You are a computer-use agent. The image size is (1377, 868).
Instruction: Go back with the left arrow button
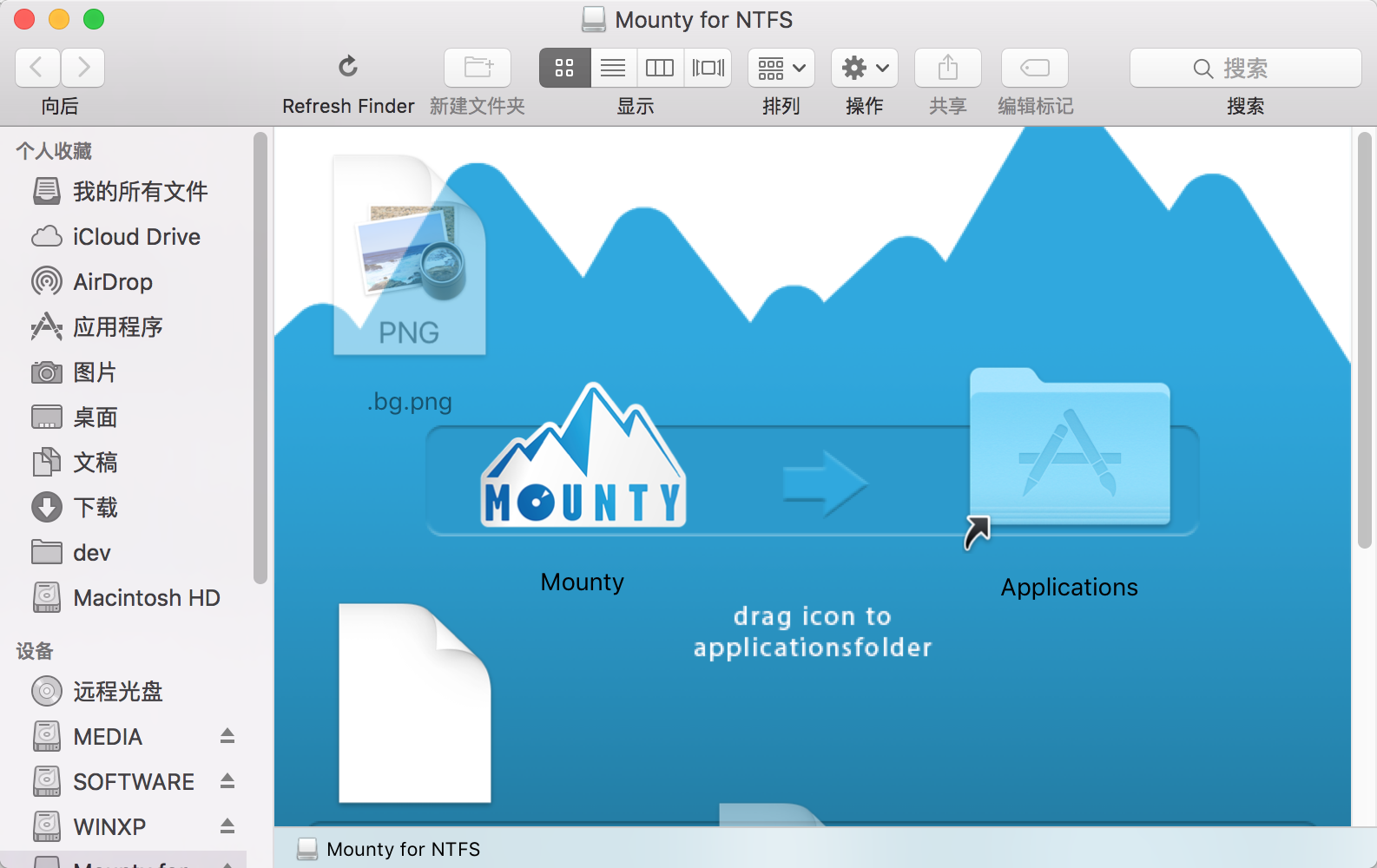click(x=37, y=68)
